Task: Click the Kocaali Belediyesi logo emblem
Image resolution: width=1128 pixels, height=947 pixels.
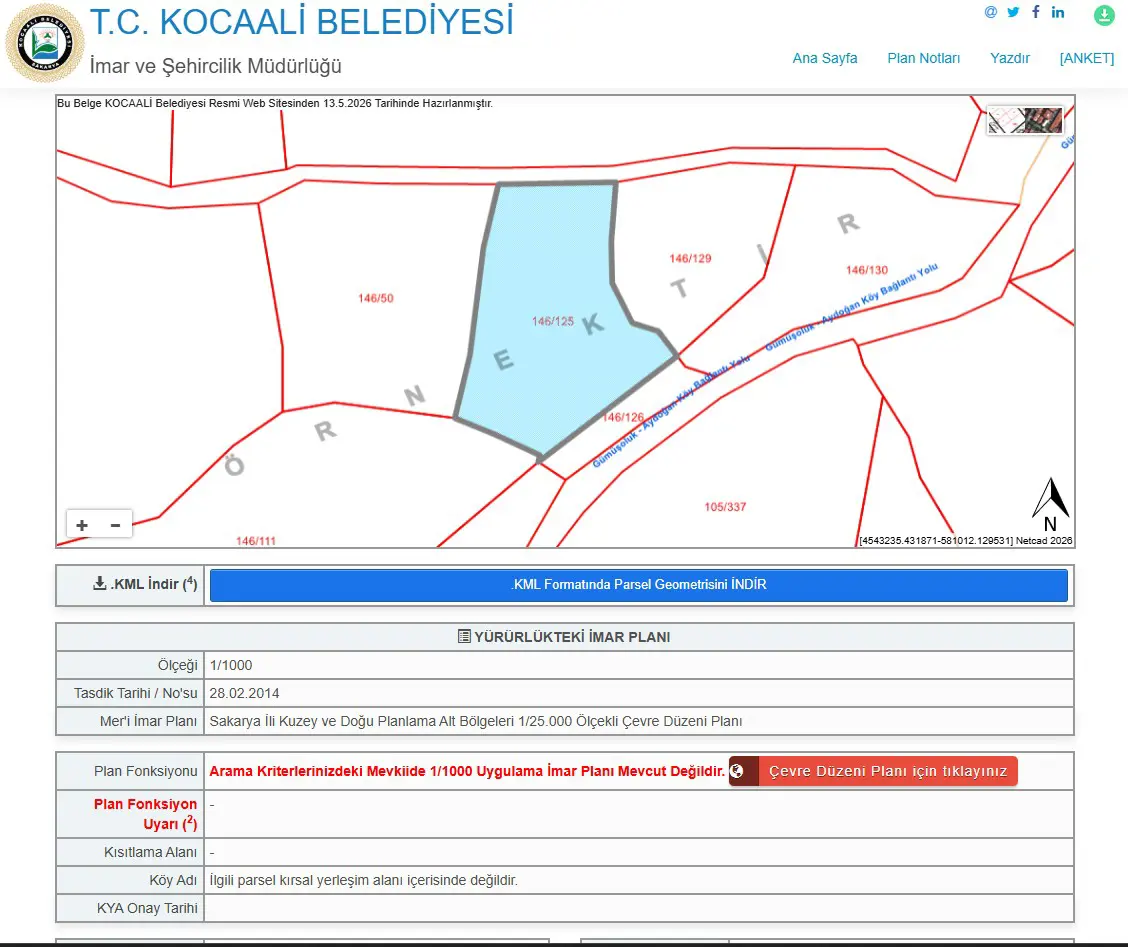Action: tap(45, 43)
